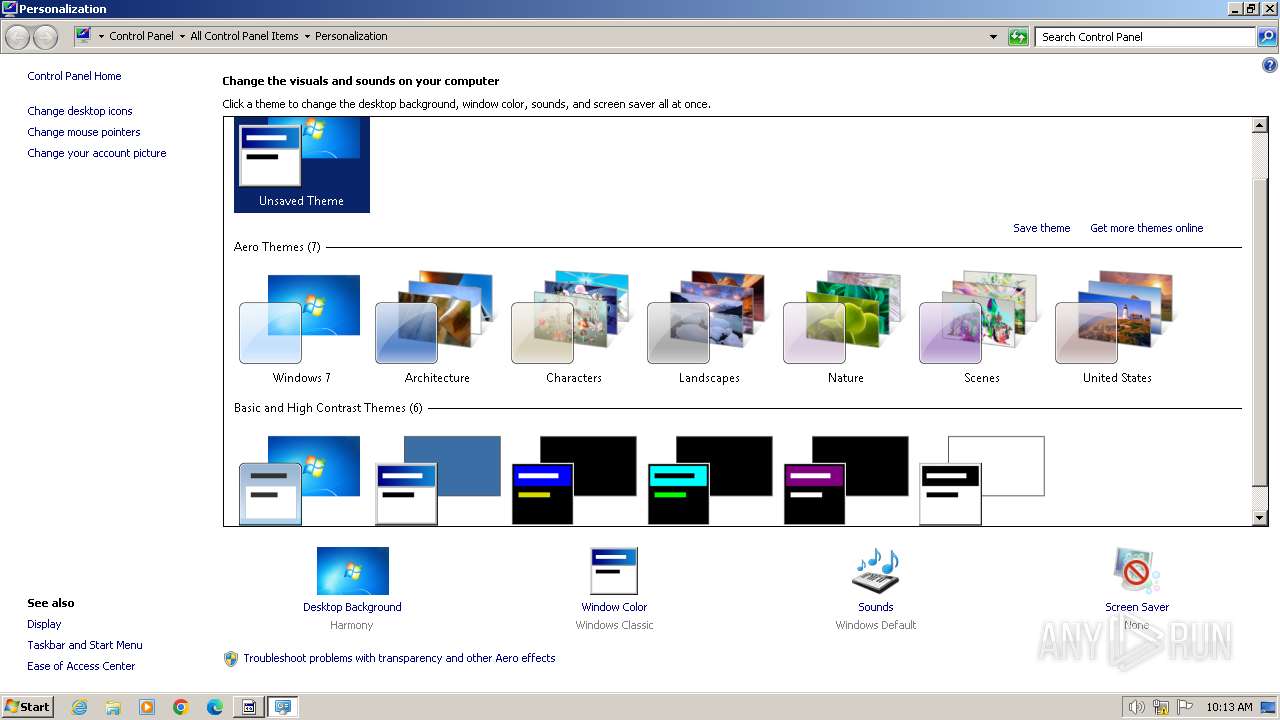Viewport: 1280px width, 720px height.
Task: Open Windows Media Player from taskbar
Action: point(147,707)
